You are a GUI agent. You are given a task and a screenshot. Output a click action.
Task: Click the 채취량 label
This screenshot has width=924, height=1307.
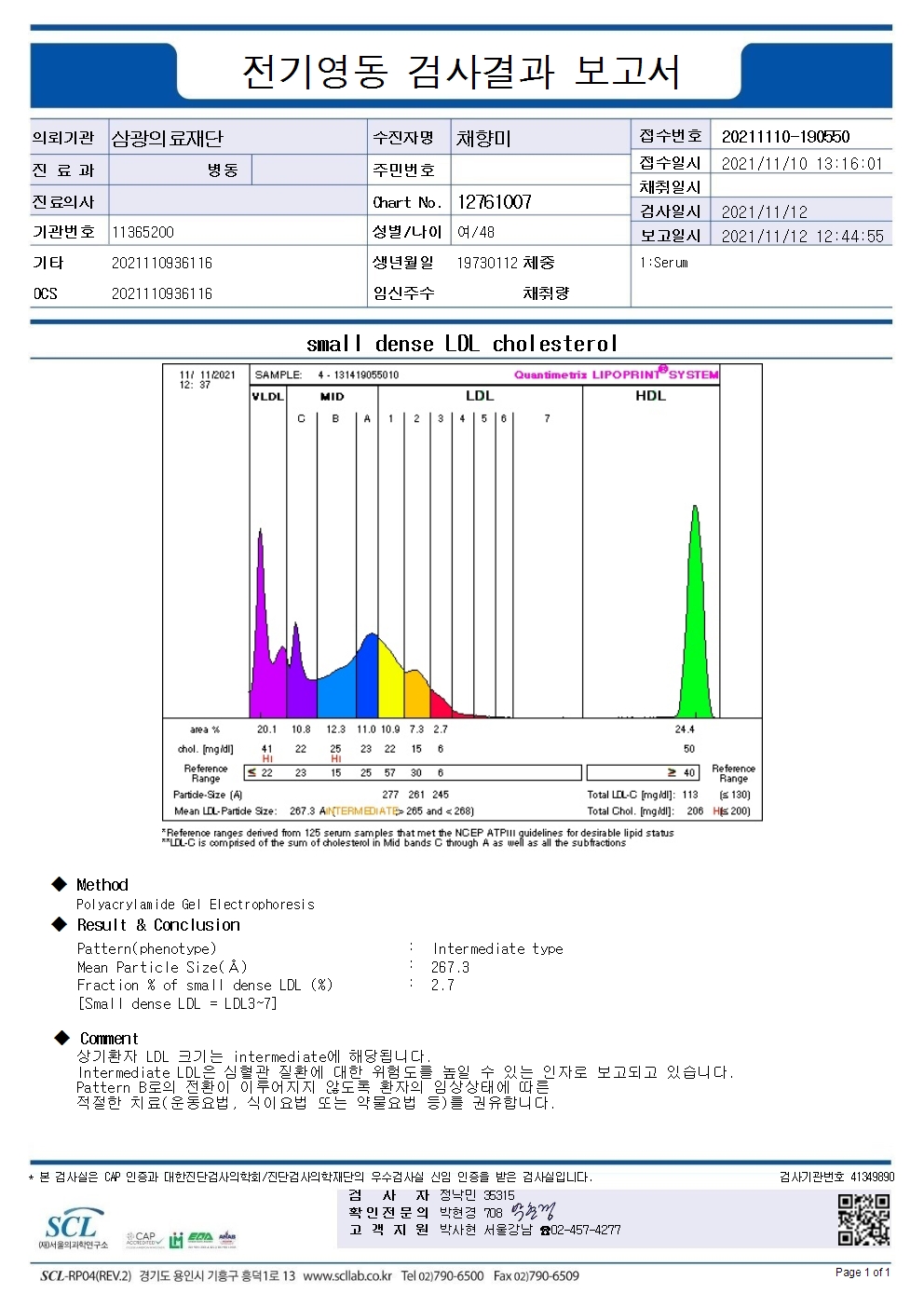tap(546, 293)
